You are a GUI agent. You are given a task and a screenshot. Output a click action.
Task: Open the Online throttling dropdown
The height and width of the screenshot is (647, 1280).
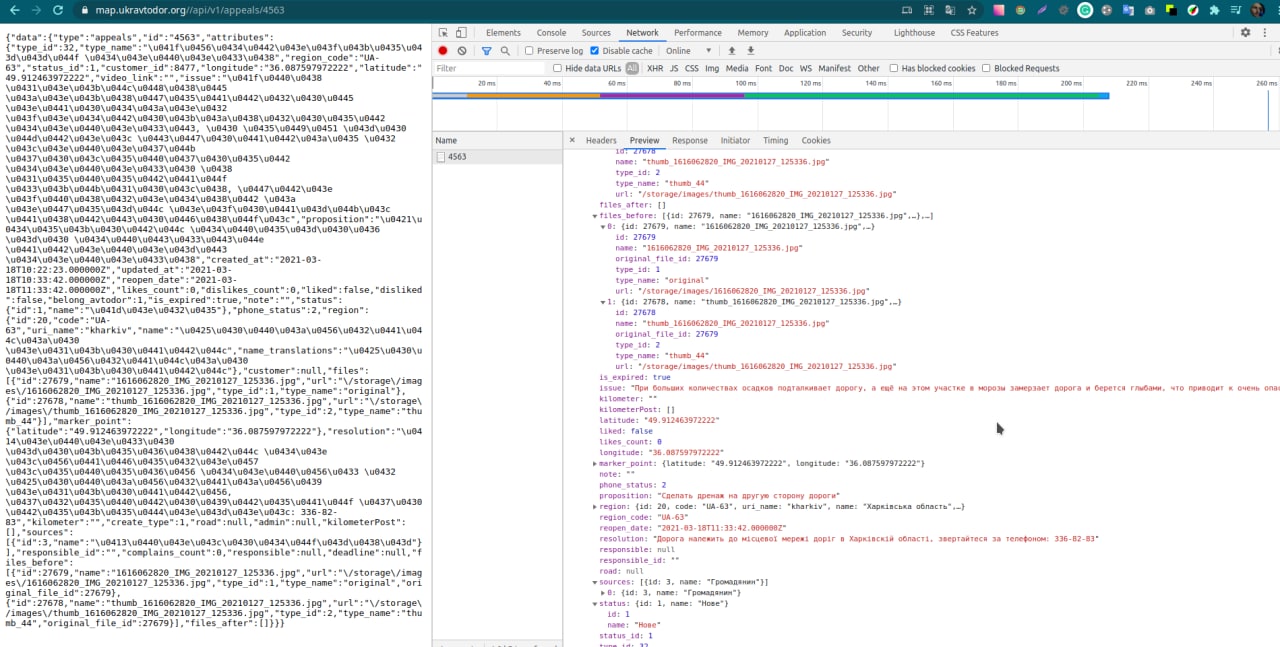coord(688,51)
